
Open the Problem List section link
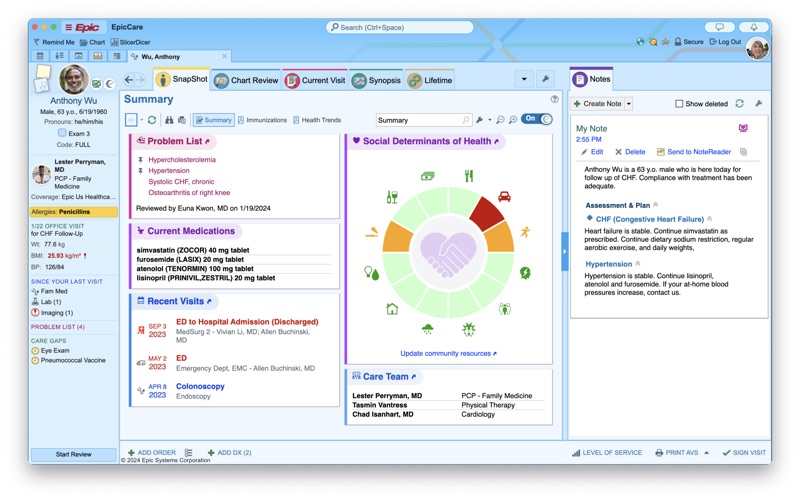(173, 141)
